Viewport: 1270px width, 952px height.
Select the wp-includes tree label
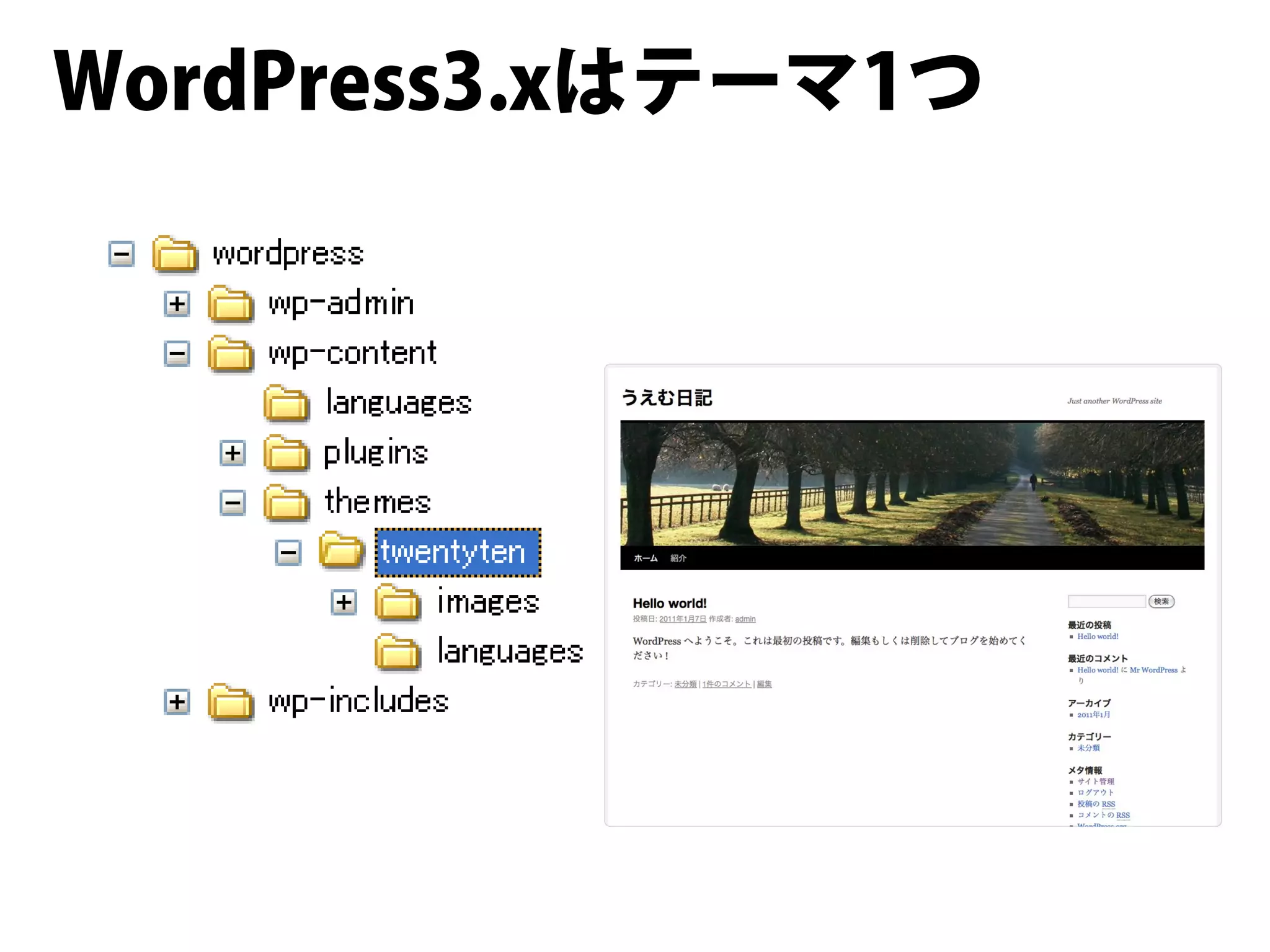pyautogui.click(x=358, y=702)
